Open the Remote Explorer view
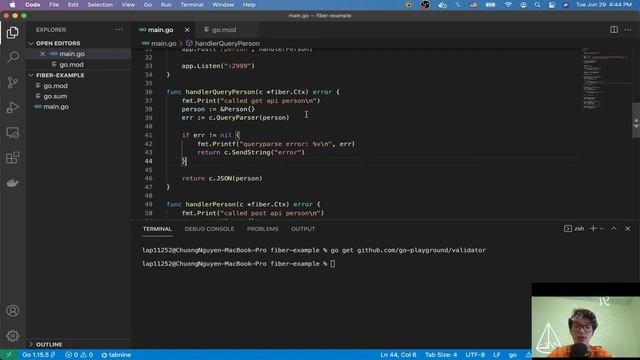Viewport: 640px width, 360px height. pyautogui.click(x=13, y=133)
